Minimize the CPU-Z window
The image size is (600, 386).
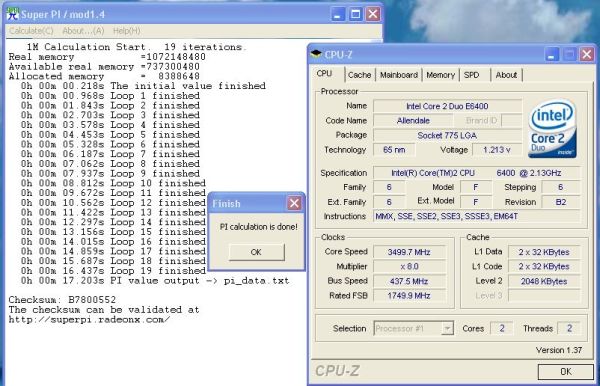551,55
